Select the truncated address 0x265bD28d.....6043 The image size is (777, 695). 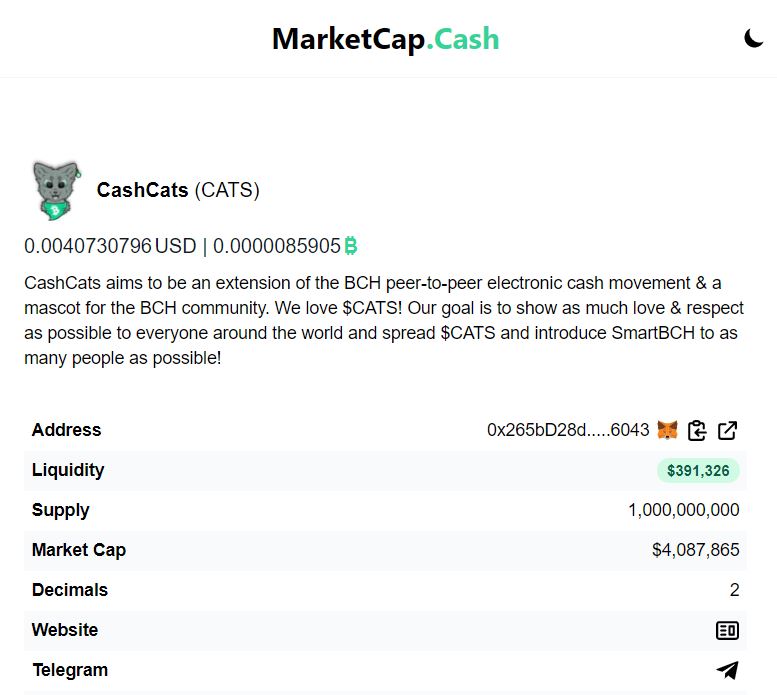[568, 430]
